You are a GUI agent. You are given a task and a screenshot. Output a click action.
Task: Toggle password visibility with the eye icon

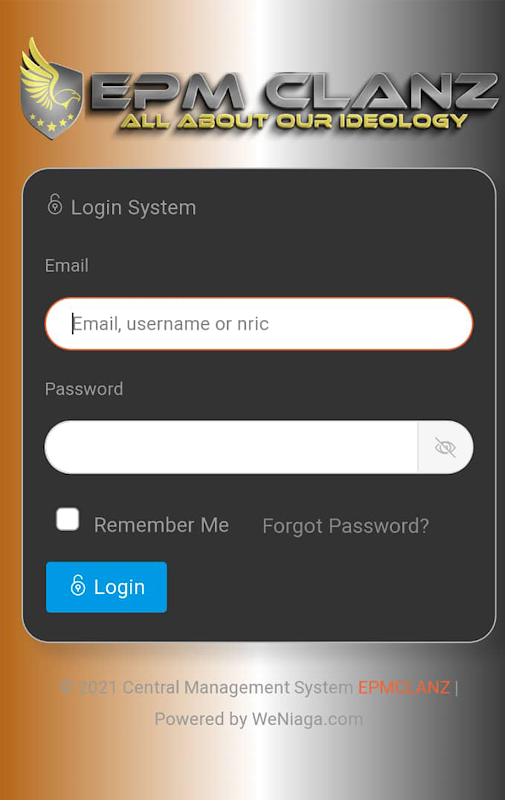(x=445, y=447)
